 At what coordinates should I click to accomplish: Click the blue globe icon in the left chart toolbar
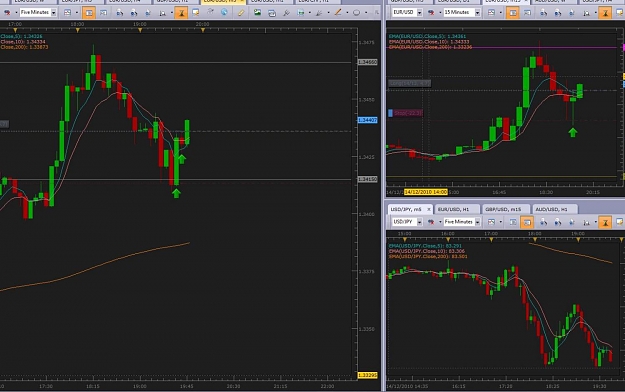[x=224, y=12]
